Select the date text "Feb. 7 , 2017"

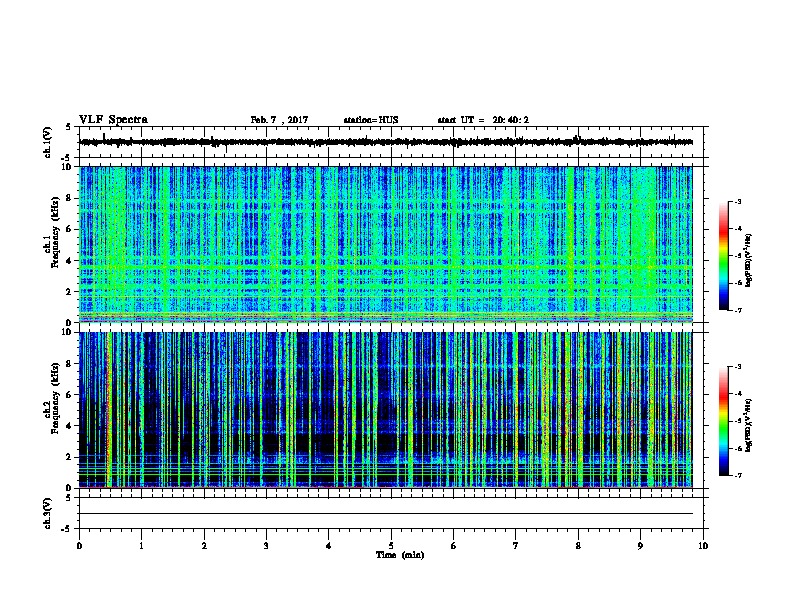click(279, 120)
